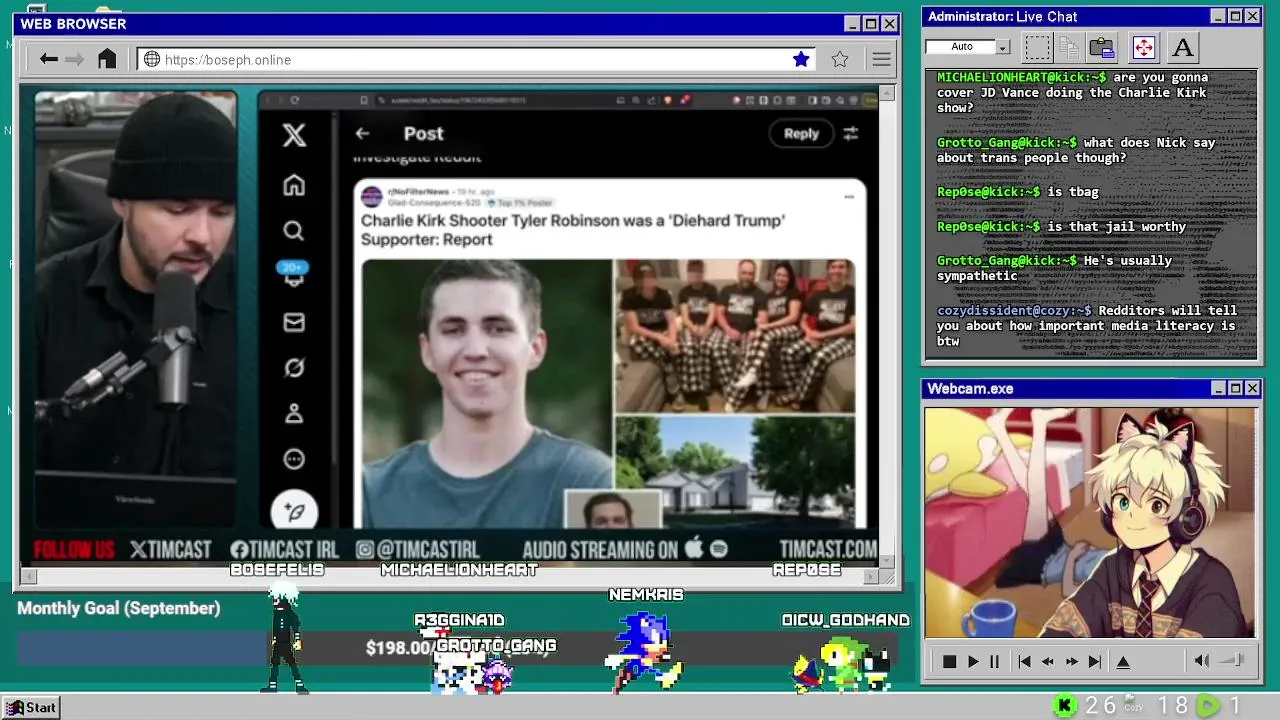Click the cozydissident@cozy chat message
Viewport: 1280px width, 720px height.
pyautogui.click(x=1087, y=326)
